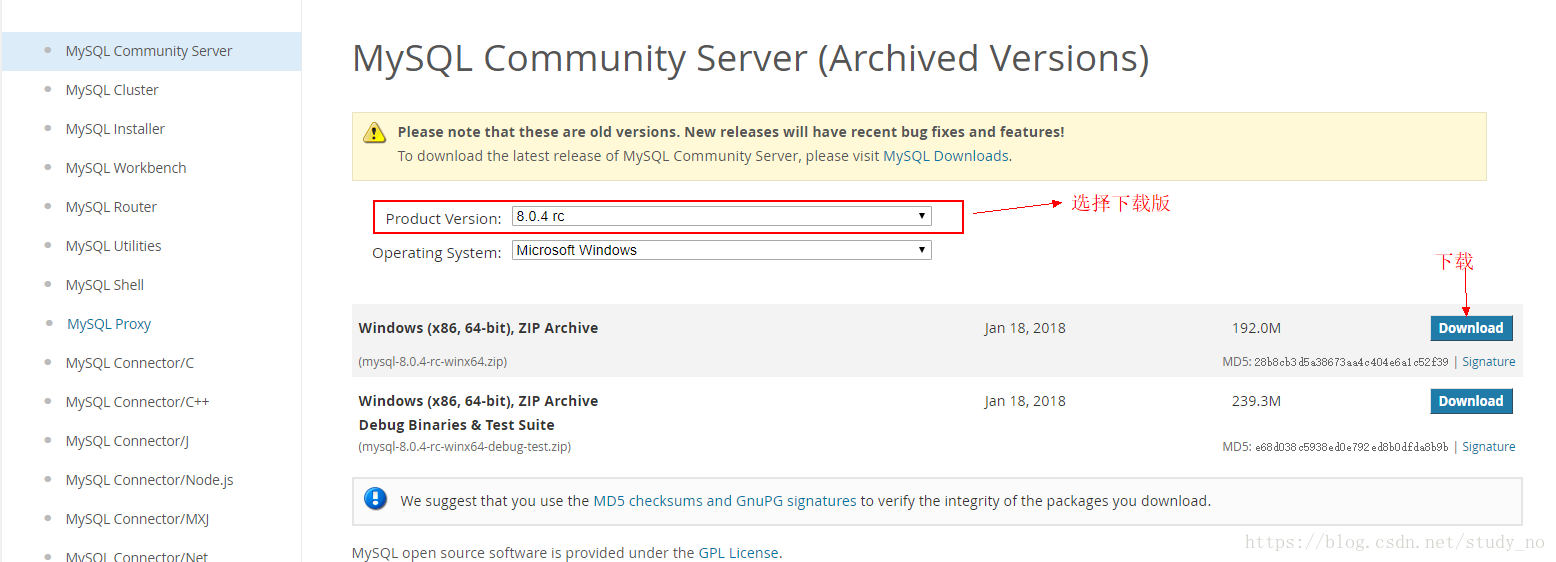This screenshot has height=562, width=1556.
Task: Open MySQL Connector/C link
Action: (x=130, y=363)
